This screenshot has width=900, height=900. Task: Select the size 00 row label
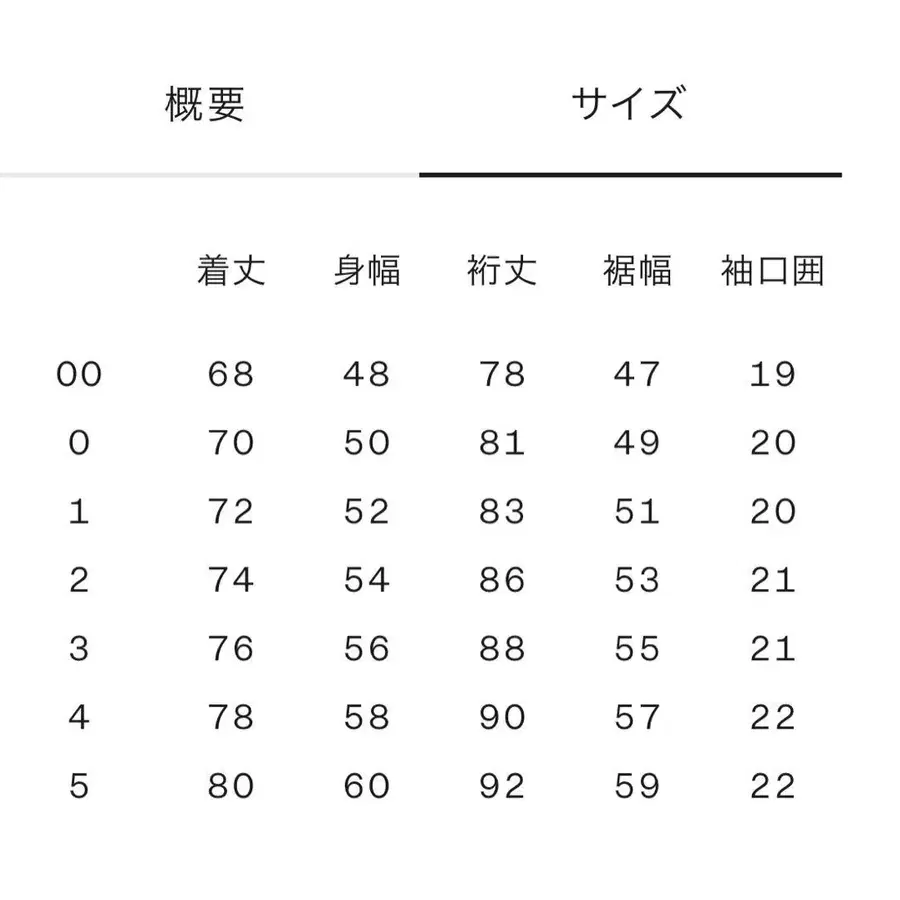pos(79,375)
